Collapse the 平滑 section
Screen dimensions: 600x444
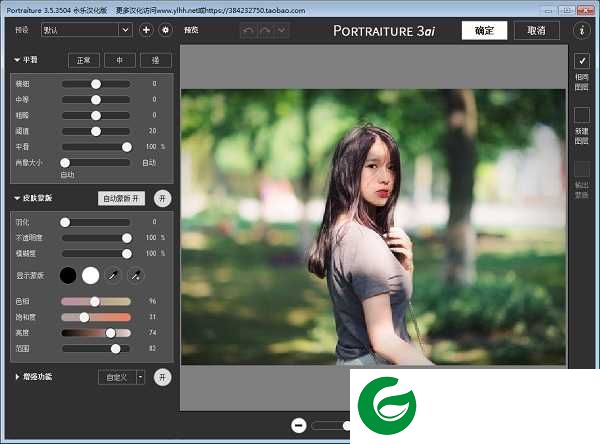pos(17,60)
